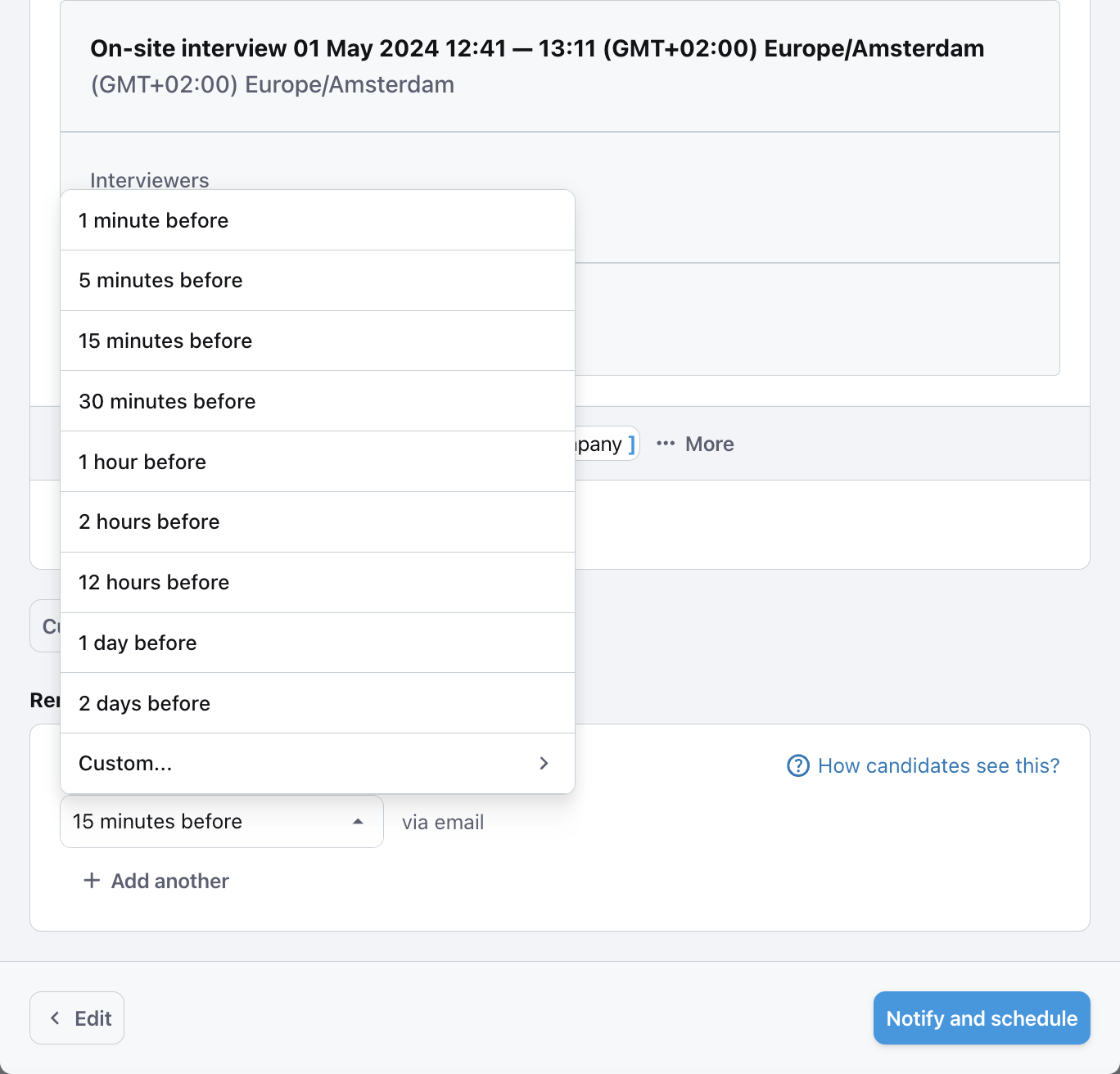Pick "12 hours before" from dropdown
Screen dimensions: 1120x1074
pyautogui.click(x=318, y=583)
